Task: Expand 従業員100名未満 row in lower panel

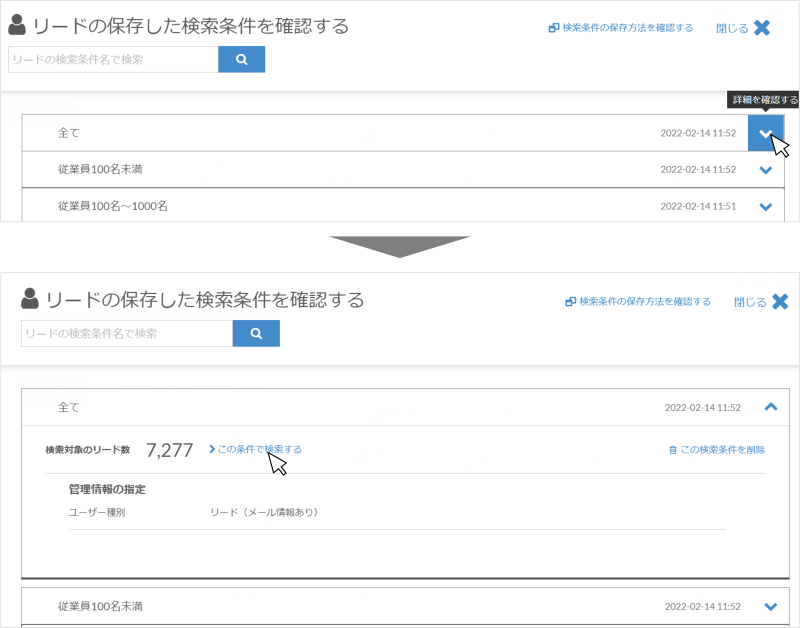Action: point(771,606)
